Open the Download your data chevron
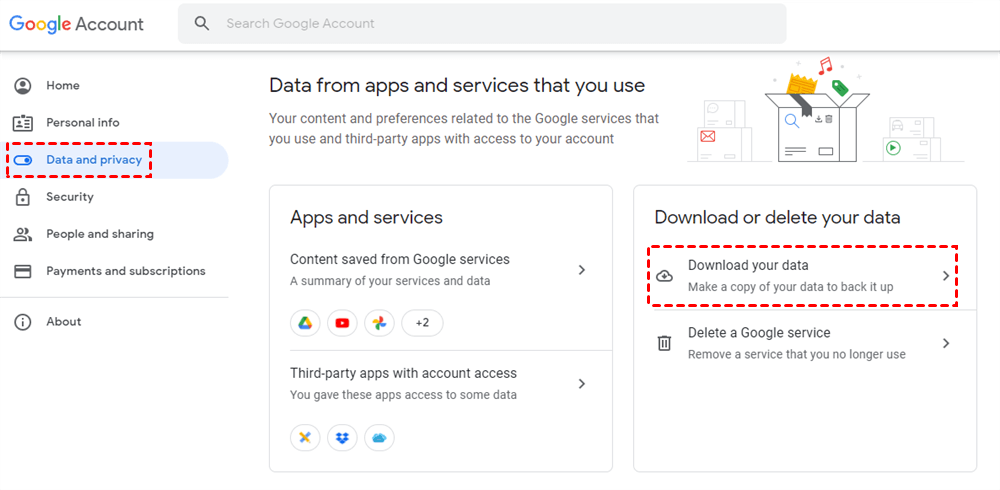This screenshot has width=1000, height=490. [x=946, y=276]
